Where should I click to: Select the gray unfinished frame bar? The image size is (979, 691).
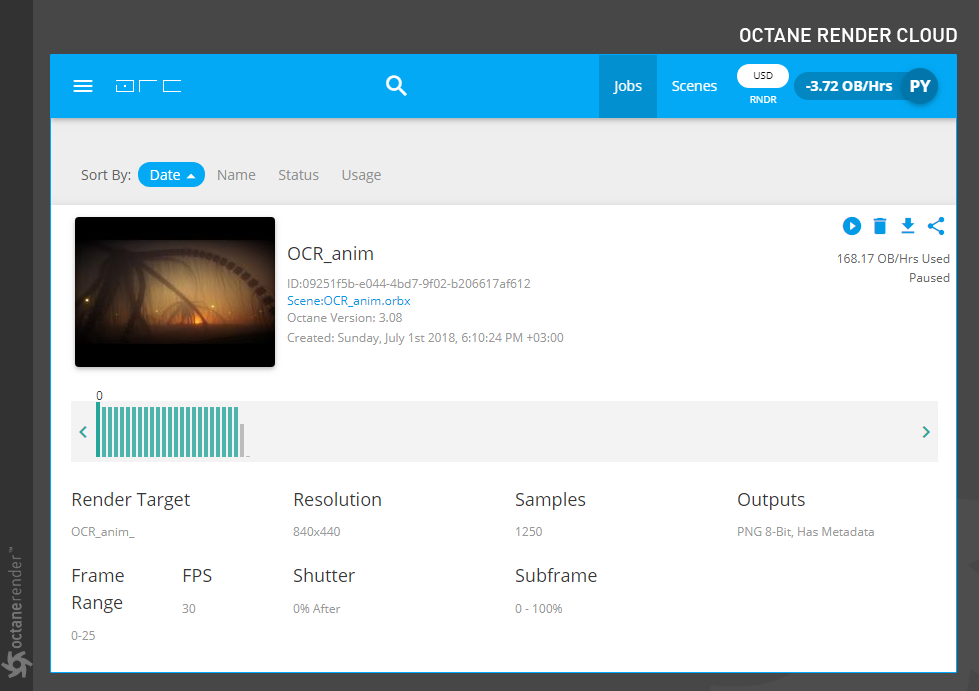(242, 440)
